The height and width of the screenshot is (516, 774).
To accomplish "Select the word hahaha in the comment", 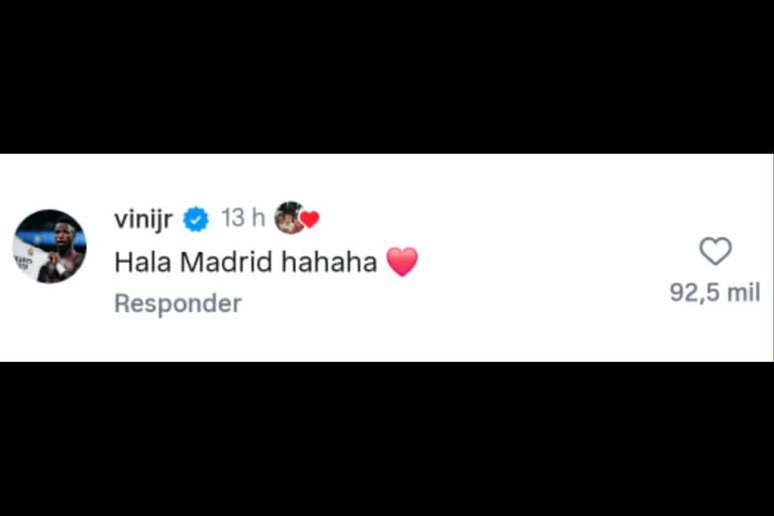I will pyautogui.click(x=329, y=262).
